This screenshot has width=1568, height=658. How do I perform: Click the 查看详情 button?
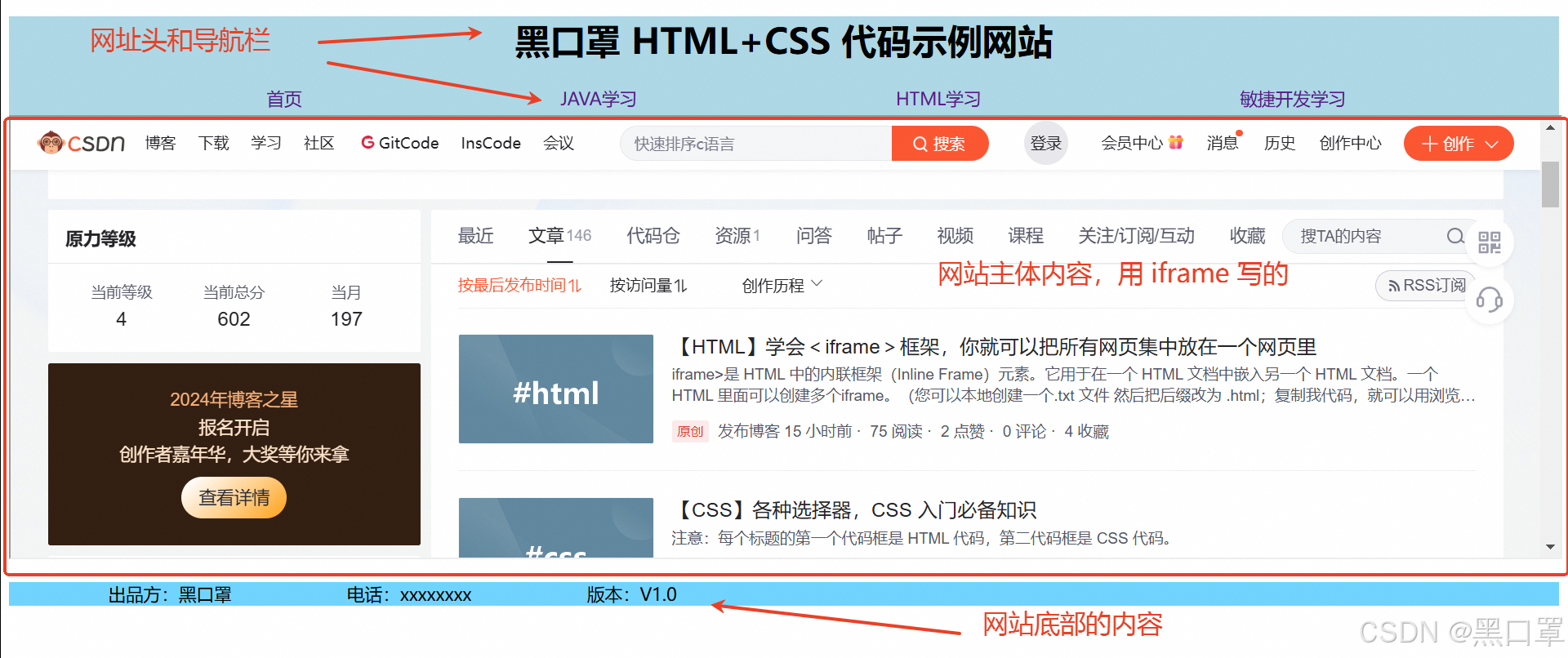click(x=234, y=497)
